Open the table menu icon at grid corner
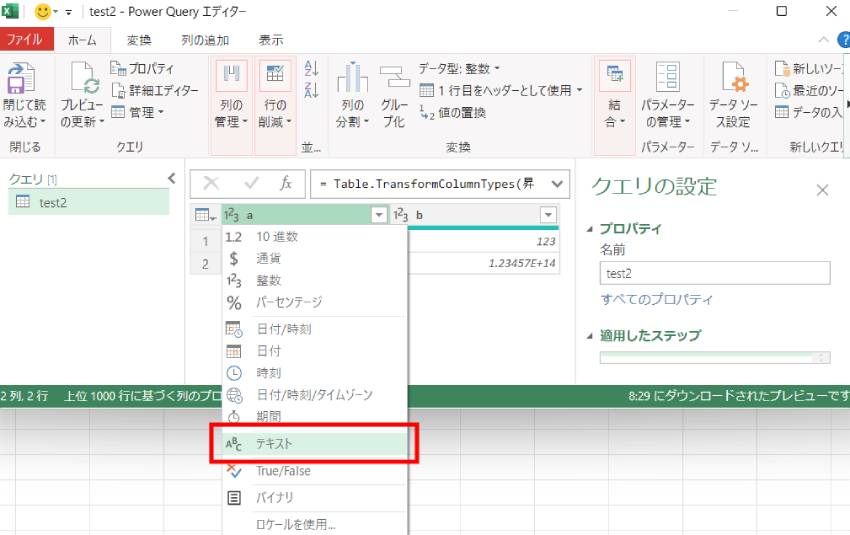This screenshot has width=850, height=535. tap(205, 215)
